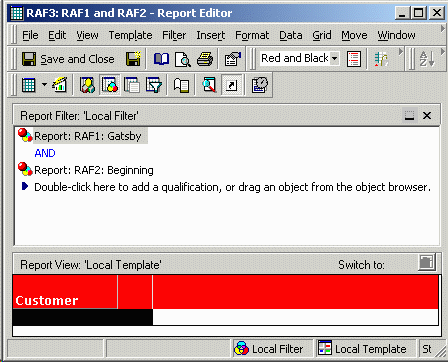Switch to Graph view icon
This screenshot has width=448, height=362.
point(59,85)
